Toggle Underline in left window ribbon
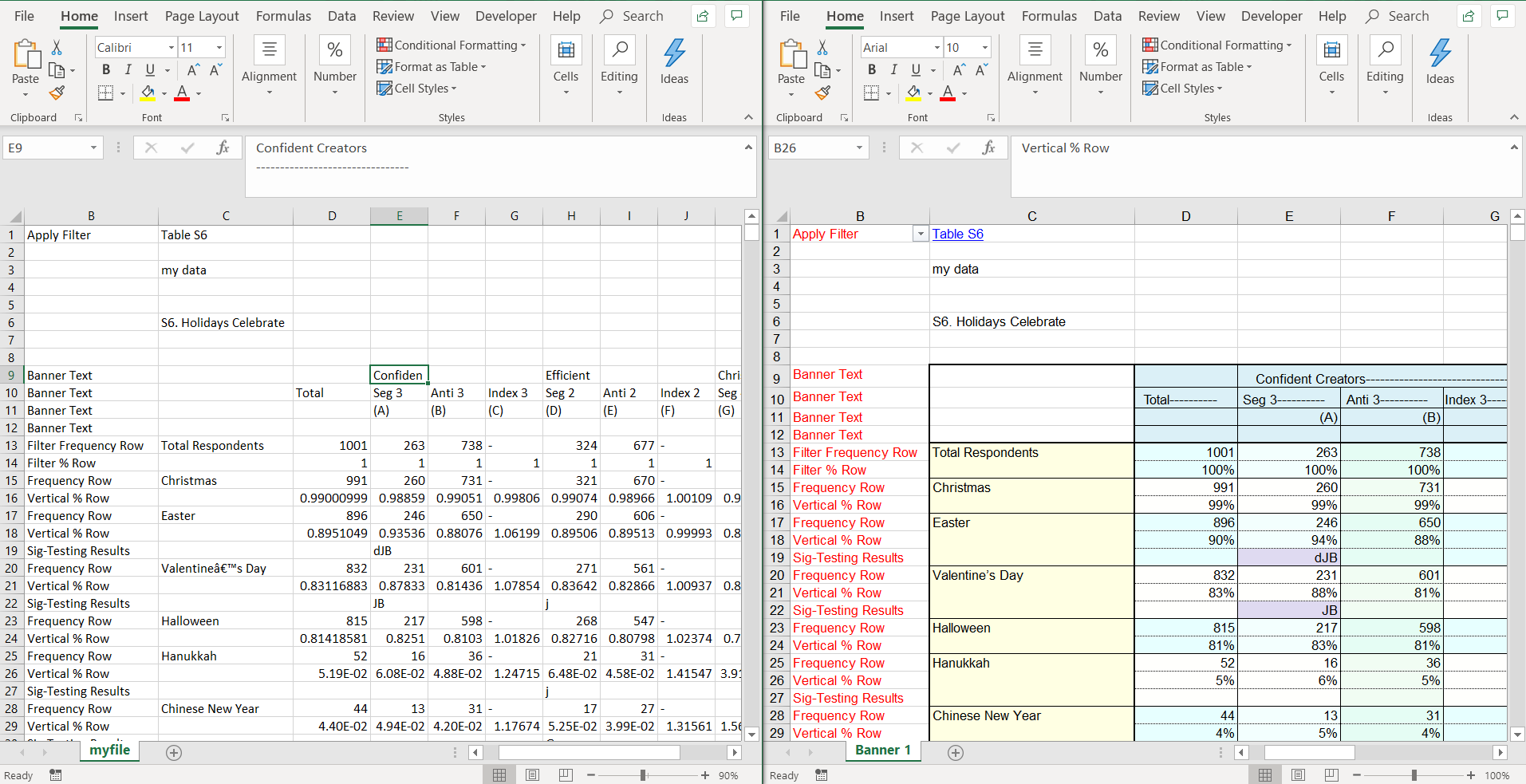The height and width of the screenshot is (784, 1526). (149, 70)
